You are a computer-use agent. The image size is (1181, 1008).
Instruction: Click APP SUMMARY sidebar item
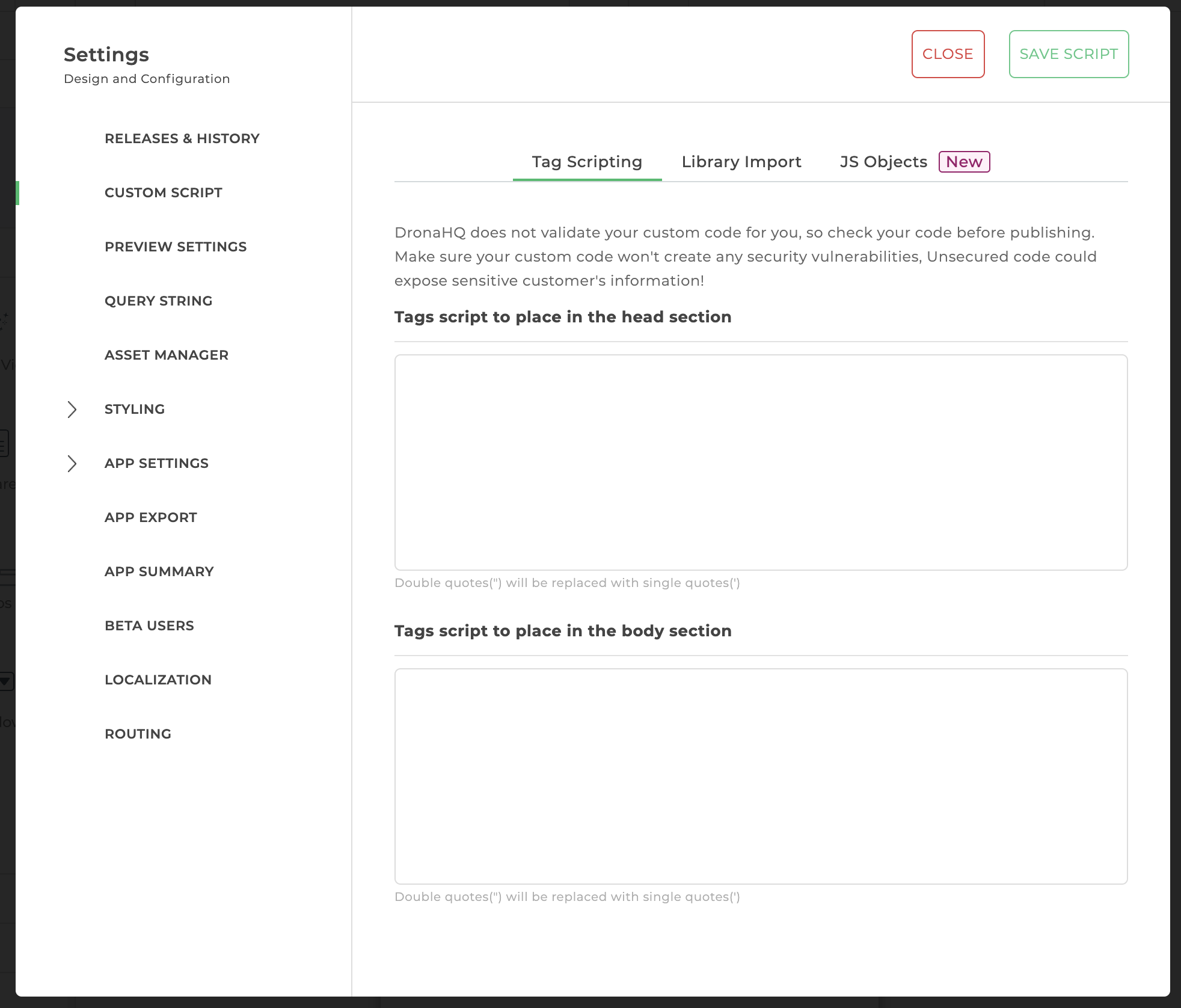159,571
